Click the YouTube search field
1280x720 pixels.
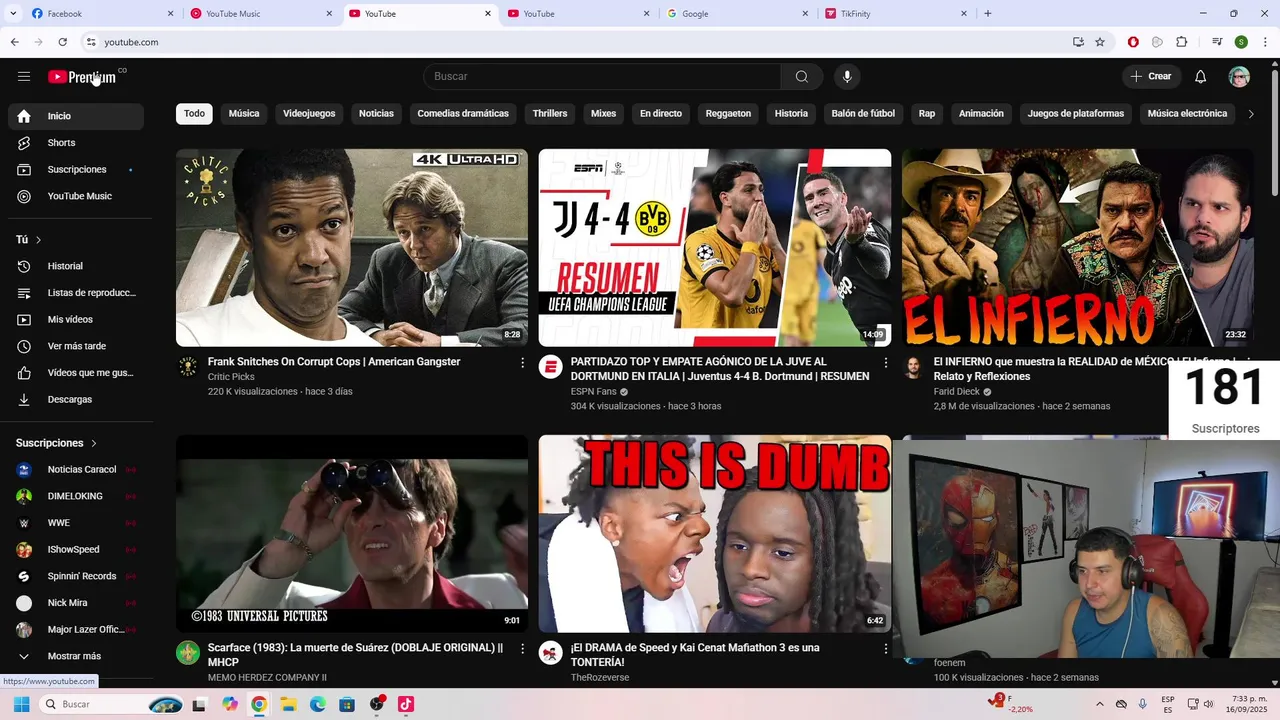[602, 76]
